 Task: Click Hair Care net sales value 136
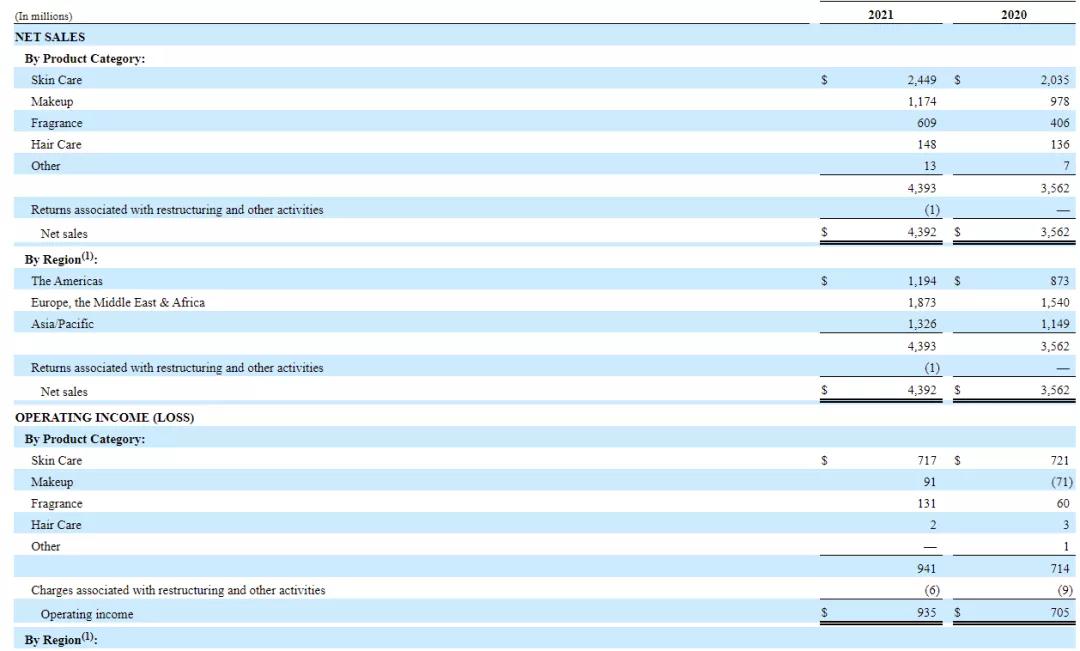tap(1060, 144)
